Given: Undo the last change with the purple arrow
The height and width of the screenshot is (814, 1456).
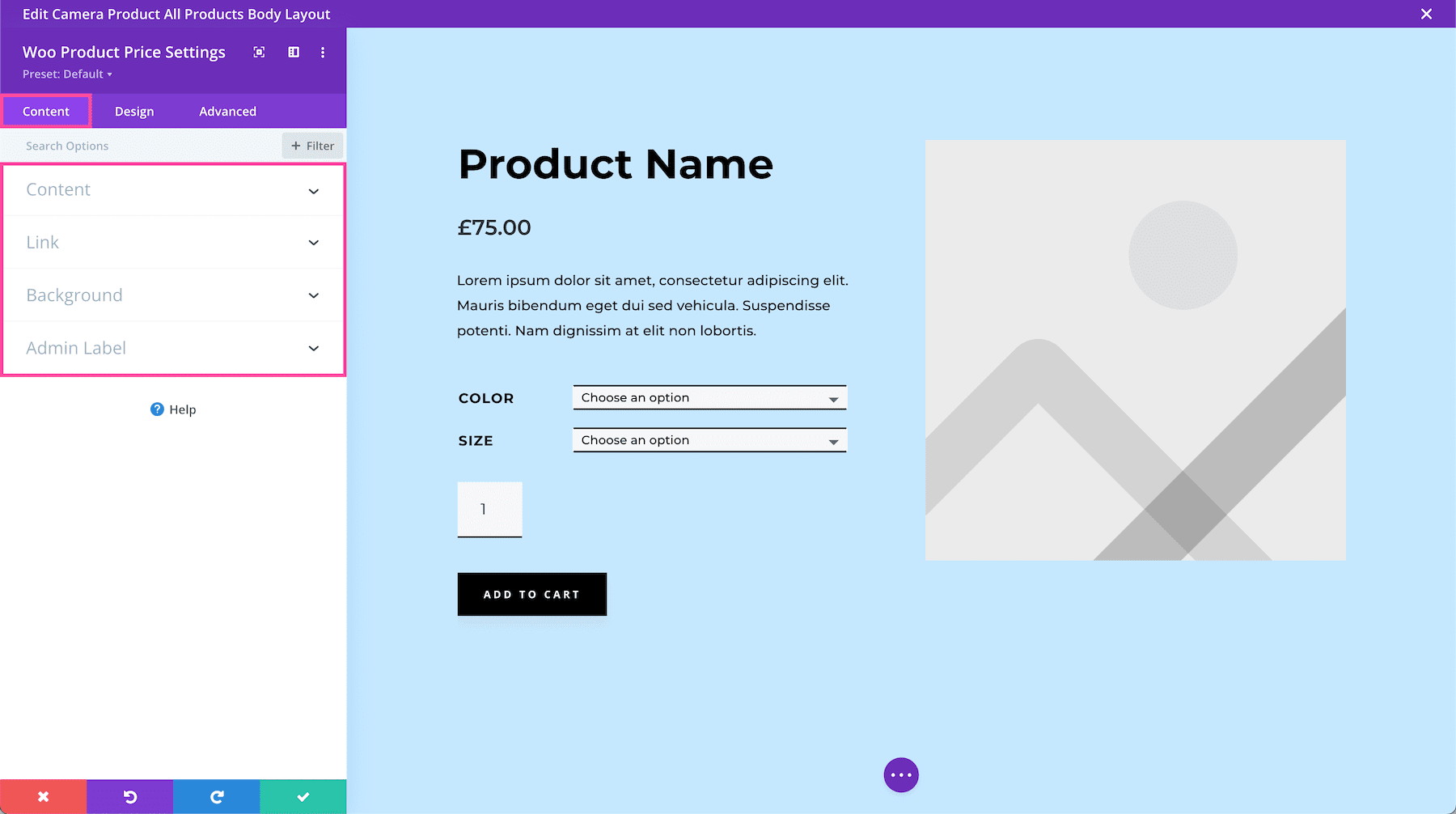Looking at the screenshot, I should pyautogui.click(x=129, y=796).
